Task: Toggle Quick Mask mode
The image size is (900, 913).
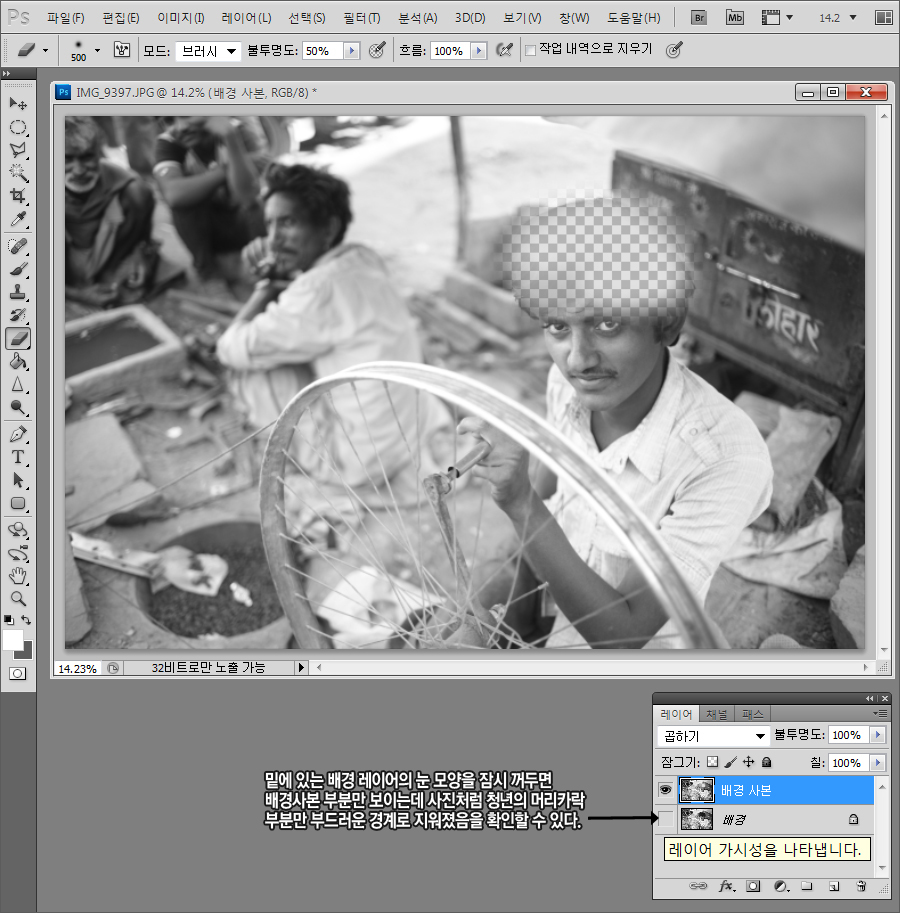Action: 17,674
